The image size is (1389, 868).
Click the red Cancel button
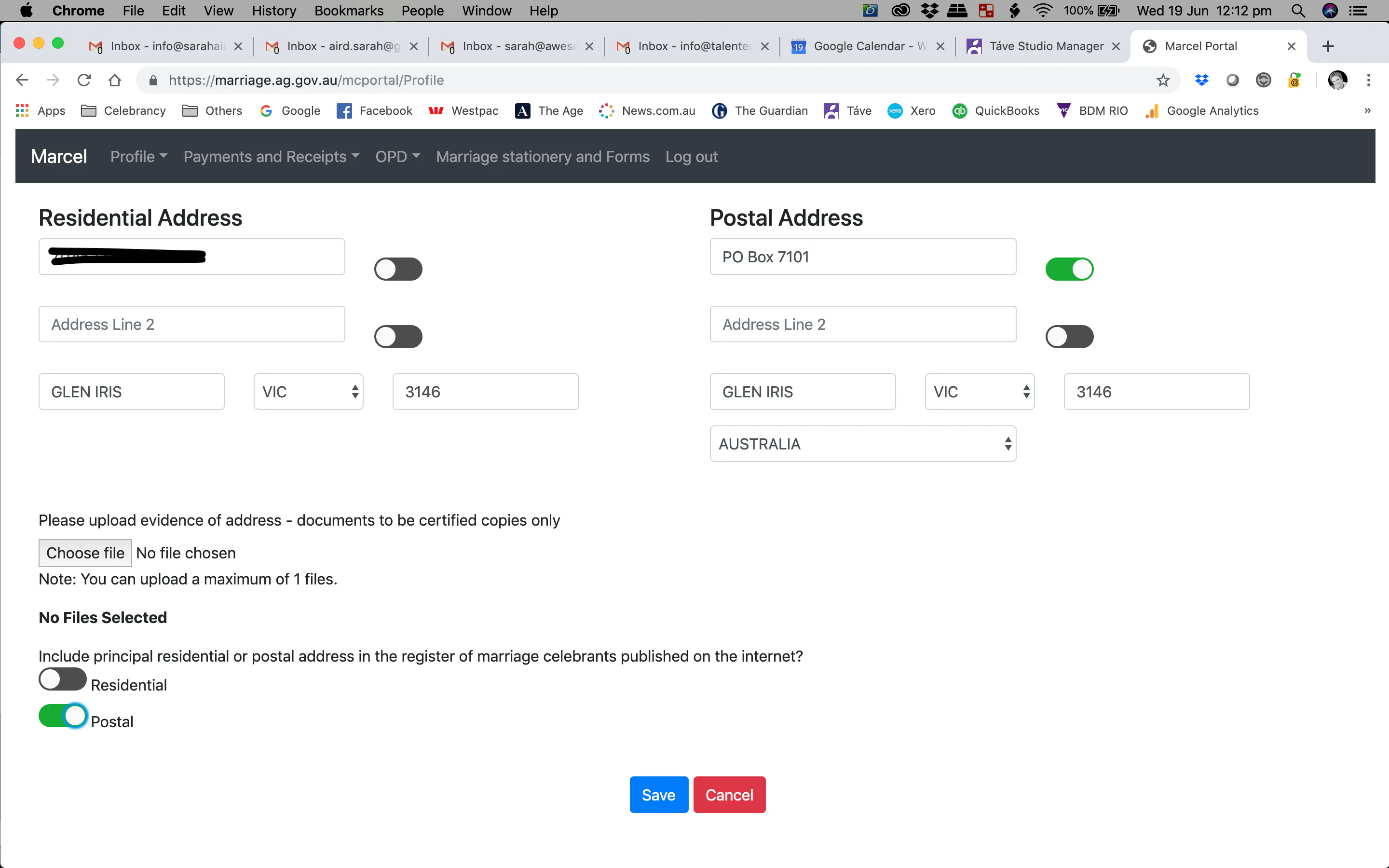click(729, 795)
